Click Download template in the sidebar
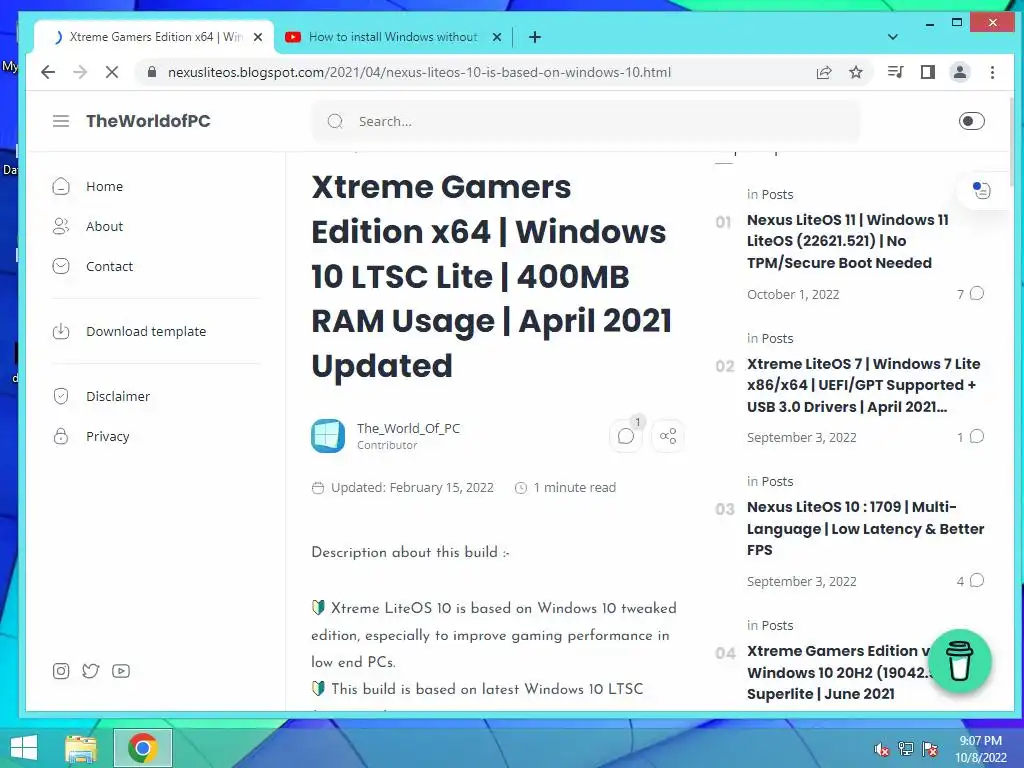 (146, 331)
